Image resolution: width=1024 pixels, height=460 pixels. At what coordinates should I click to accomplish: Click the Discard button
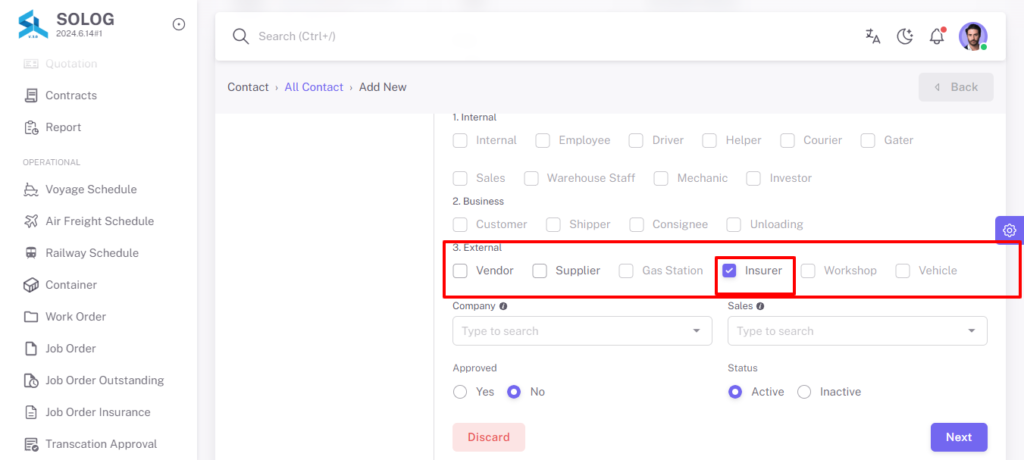click(x=488, y=437)
